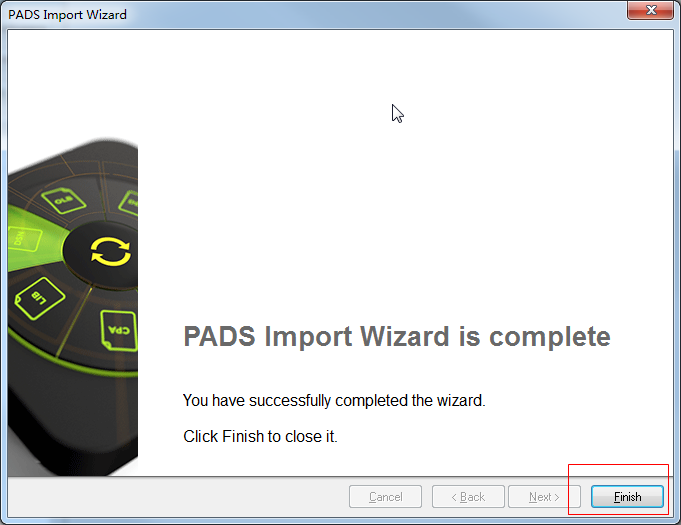Click the 'You have successfully completed' message
681x525 pixels.
point(334,400)
